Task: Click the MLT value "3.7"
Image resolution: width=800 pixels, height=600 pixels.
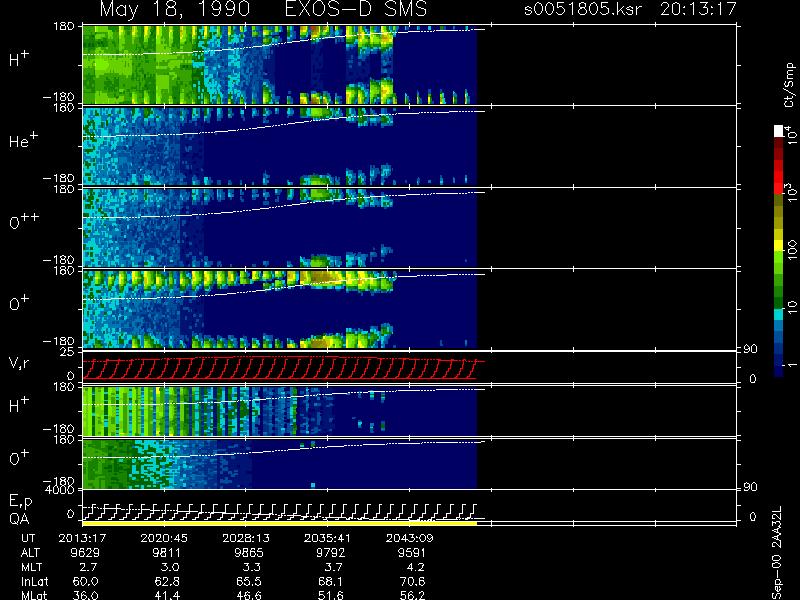Action: pos(333,567)
